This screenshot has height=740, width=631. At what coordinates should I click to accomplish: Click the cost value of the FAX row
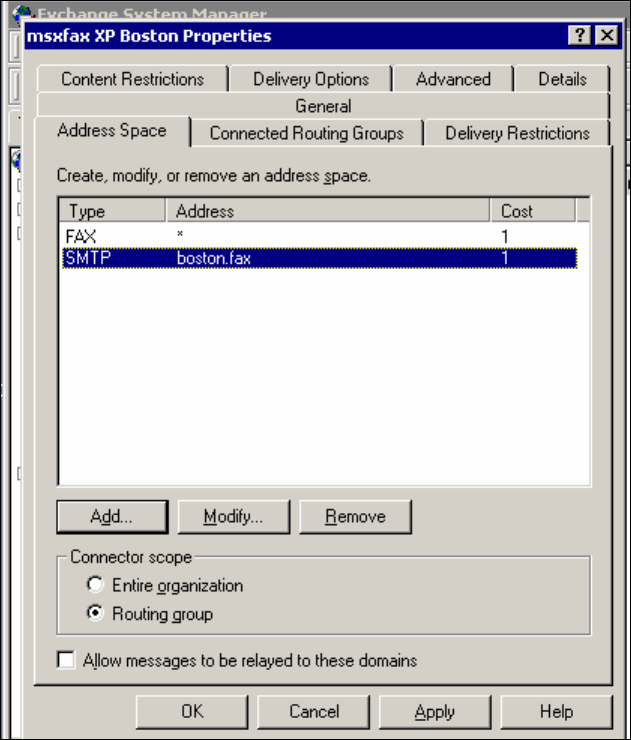coord(505,236)
